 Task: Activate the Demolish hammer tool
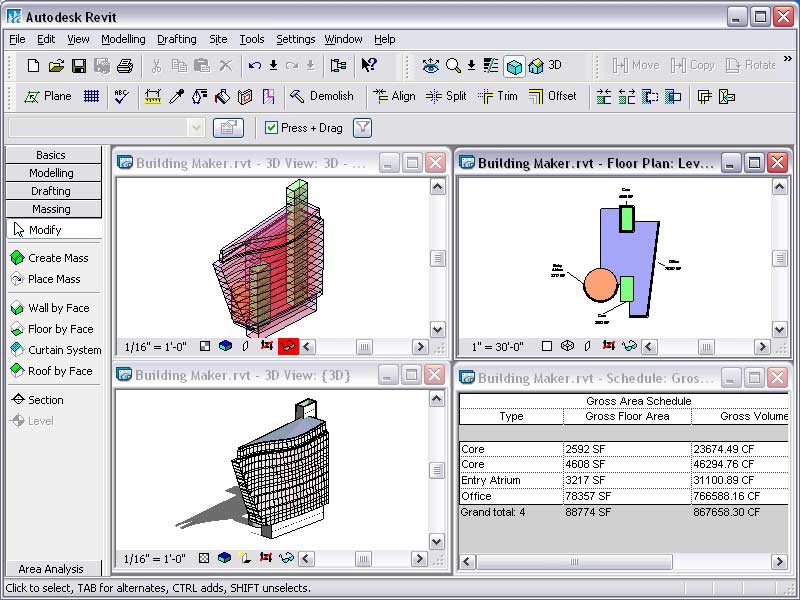[x=321, y=96]
